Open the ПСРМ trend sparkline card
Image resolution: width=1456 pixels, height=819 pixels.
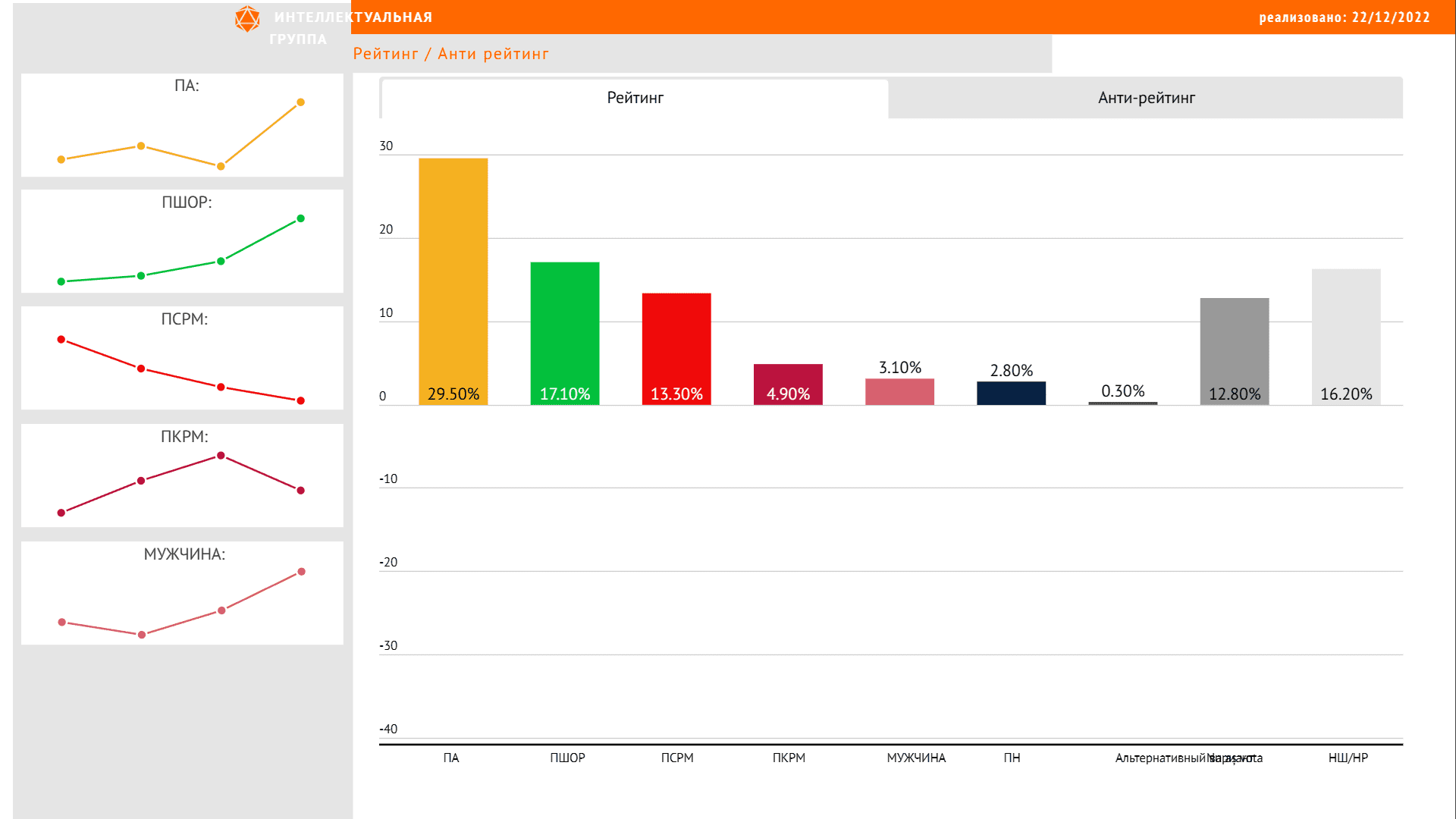[182, 358]
